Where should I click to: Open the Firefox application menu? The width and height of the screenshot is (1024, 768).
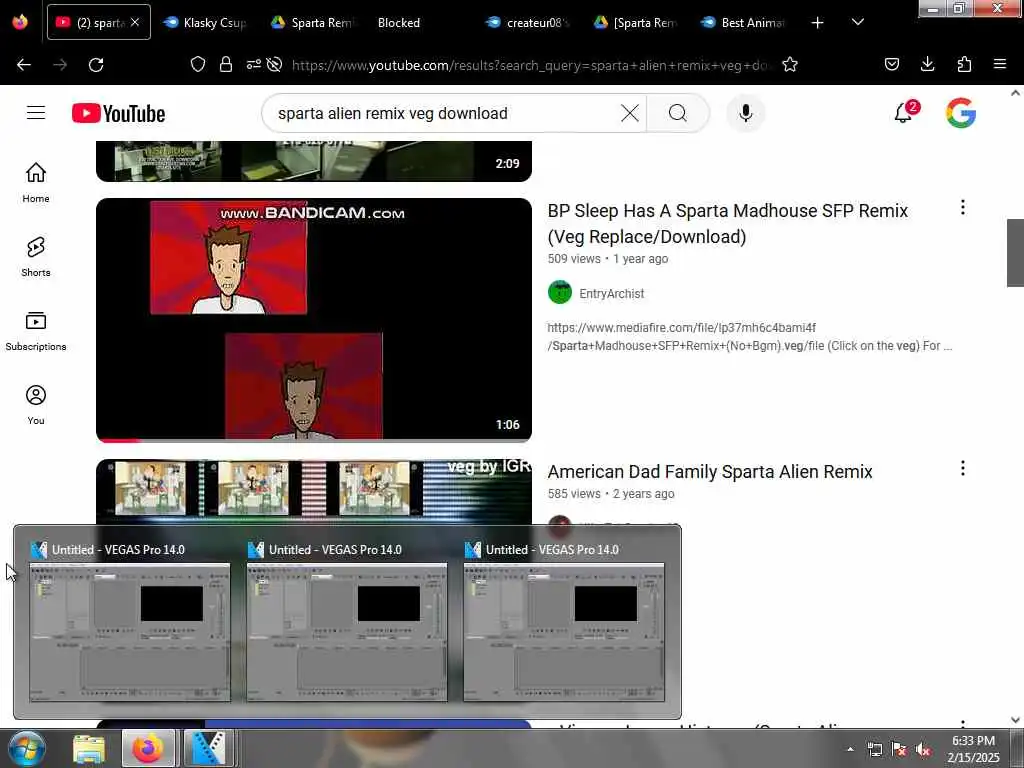pos(1000,65)
